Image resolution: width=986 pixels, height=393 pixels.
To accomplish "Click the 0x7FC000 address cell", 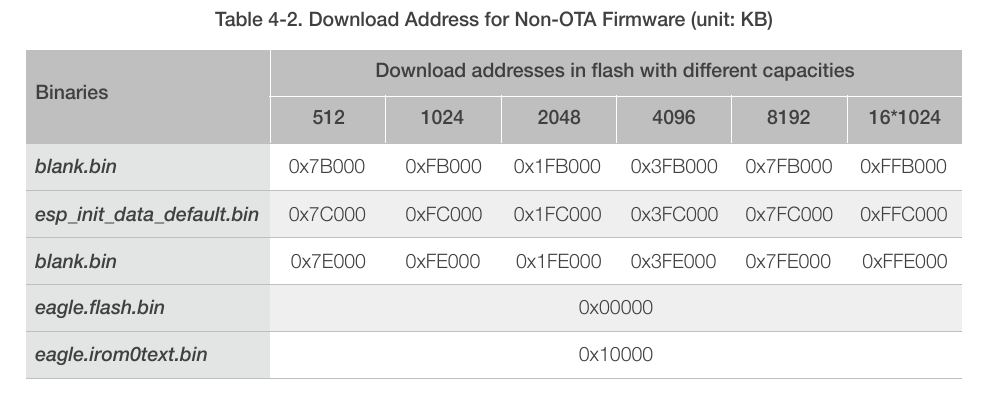I will point(789,214).
